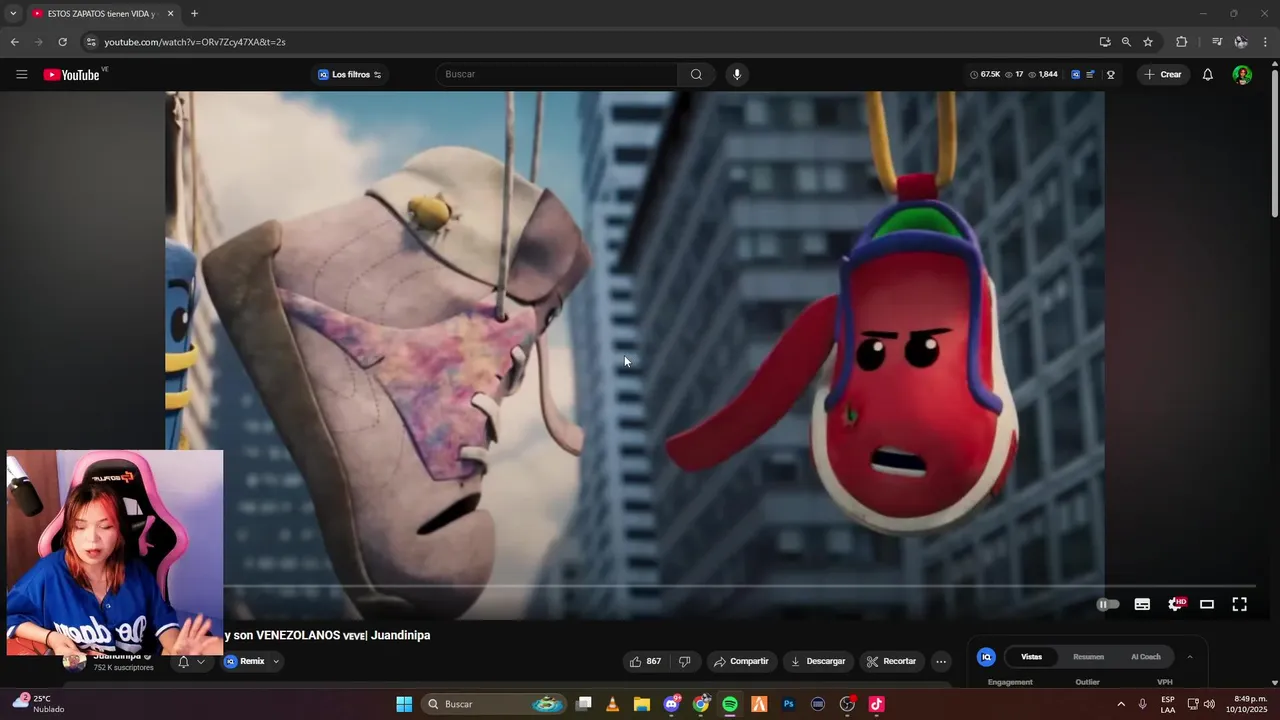1280x720 pixels.
Task: Open the 25°C Nublado weather widget
Action: [x=38, y=704]
